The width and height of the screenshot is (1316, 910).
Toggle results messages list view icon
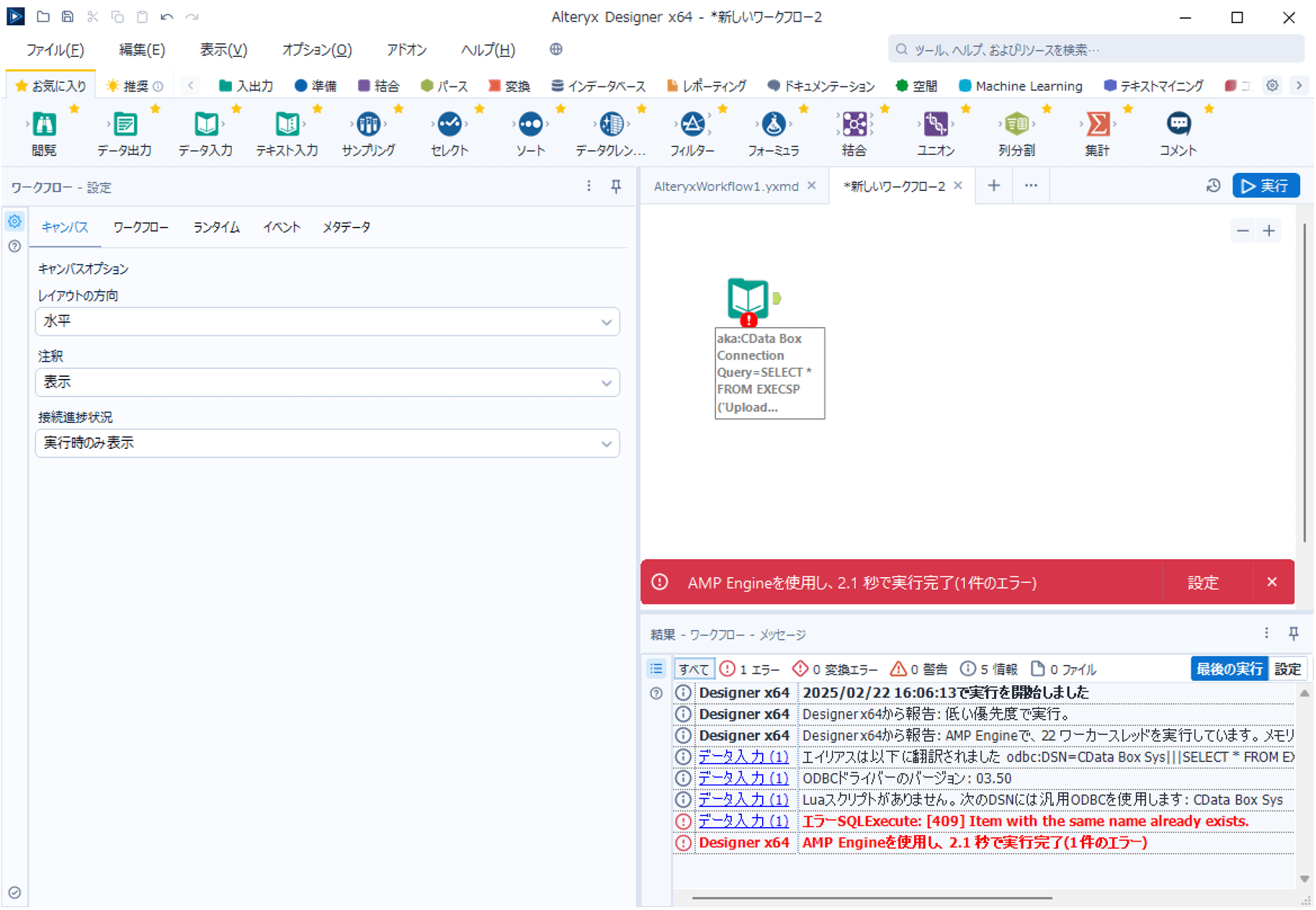656,669
